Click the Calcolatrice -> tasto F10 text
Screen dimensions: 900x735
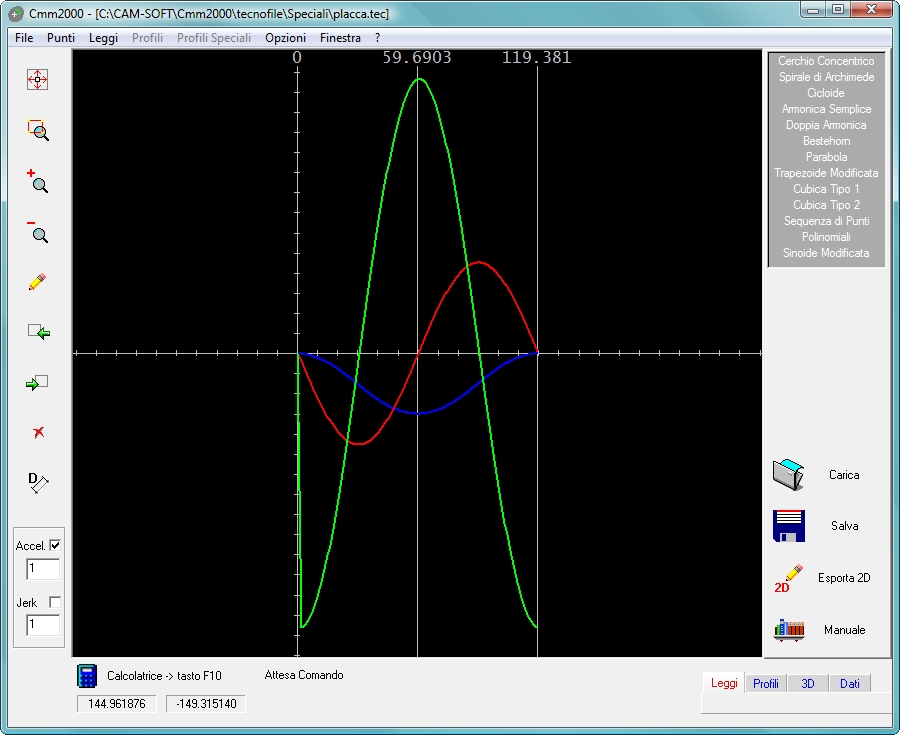(x=164, y=676)
